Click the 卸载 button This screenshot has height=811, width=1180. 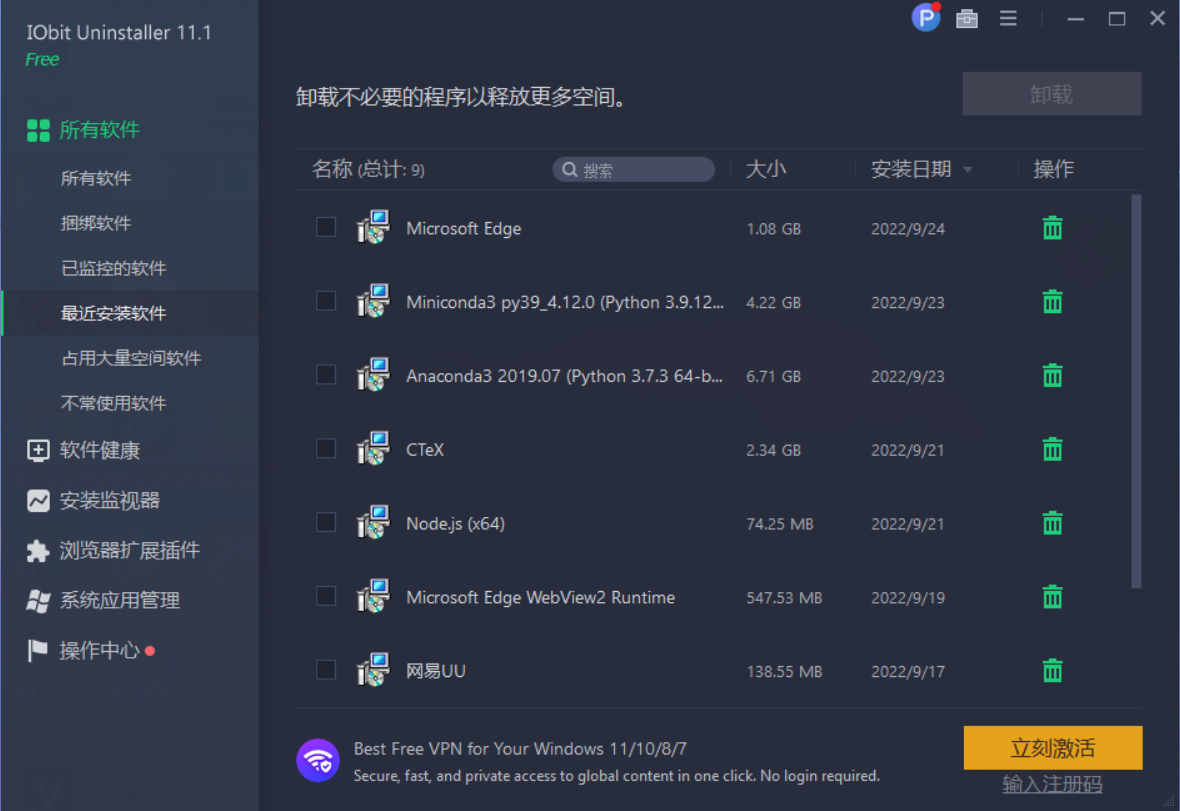[x=1051, y=94]
